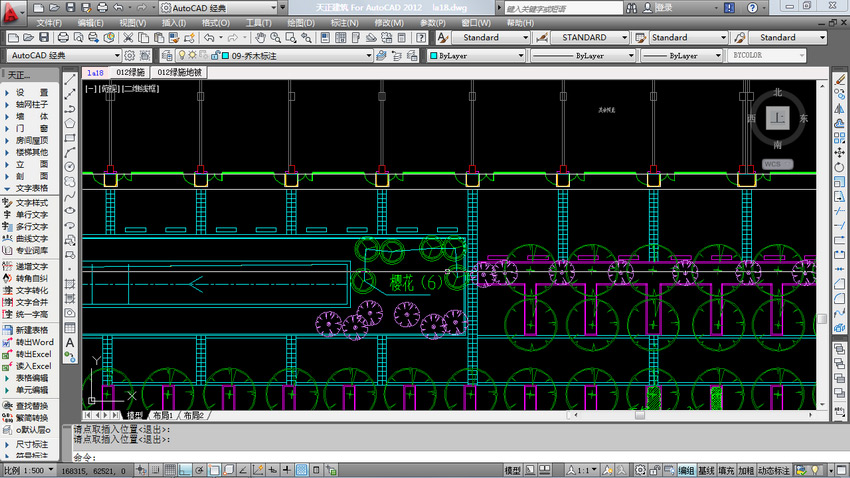Select the Circle draw tool
The width and height of the screenshot is (850, 478).
[x=70, y=167]
